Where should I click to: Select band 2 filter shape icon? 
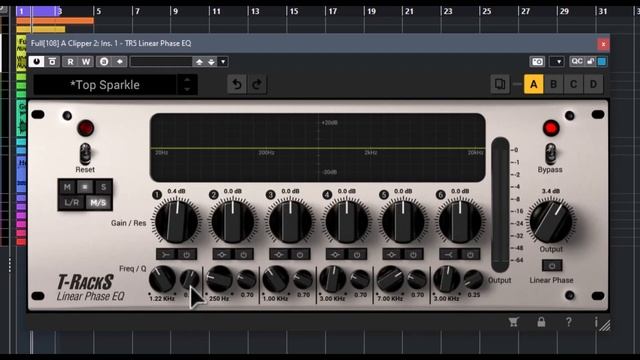222,255
